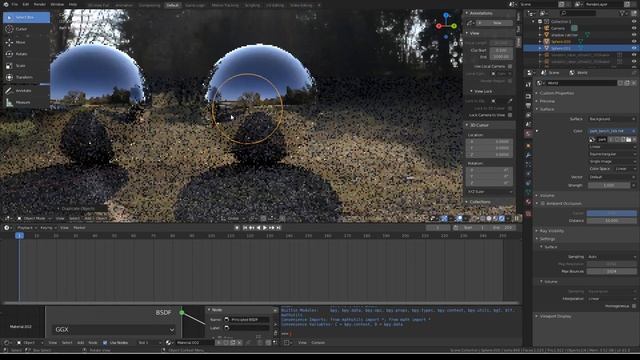Toggle Use Local Camera checkbox
This screenshot has height=360, width=640.
[510, 66]
